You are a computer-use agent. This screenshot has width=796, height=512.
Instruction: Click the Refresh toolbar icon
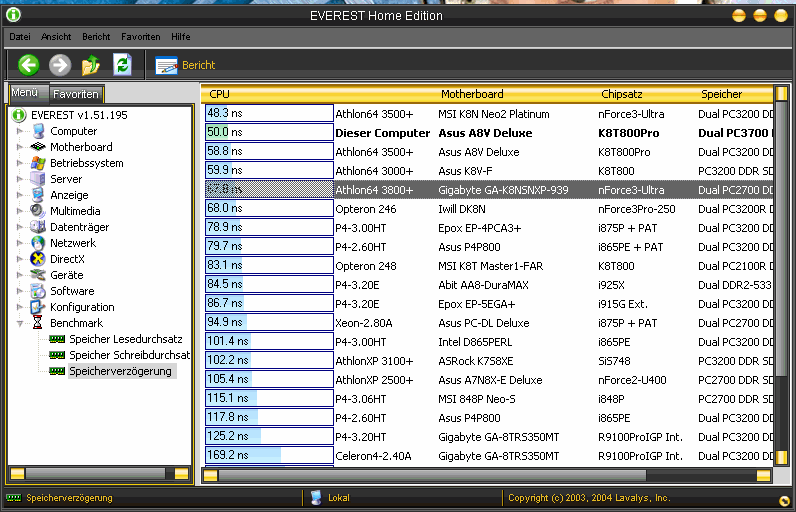[122, 65]
